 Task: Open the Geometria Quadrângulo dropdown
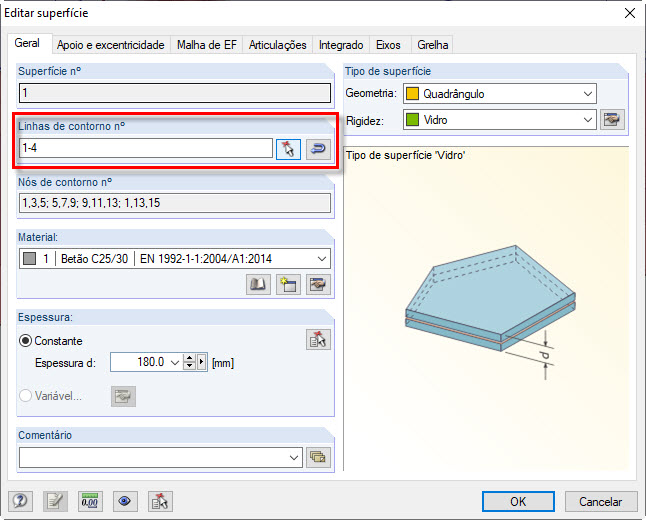click(500, 94)
